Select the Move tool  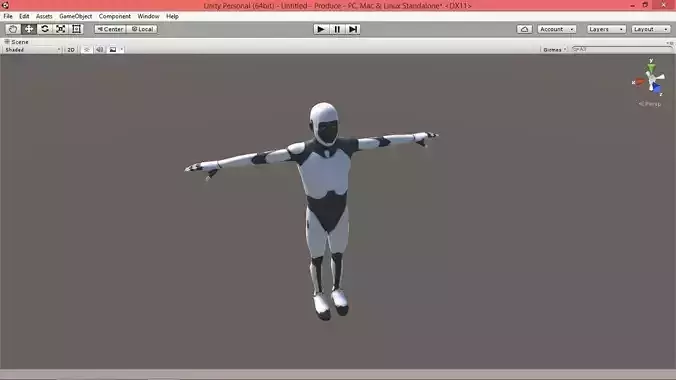tap(29, 29)
